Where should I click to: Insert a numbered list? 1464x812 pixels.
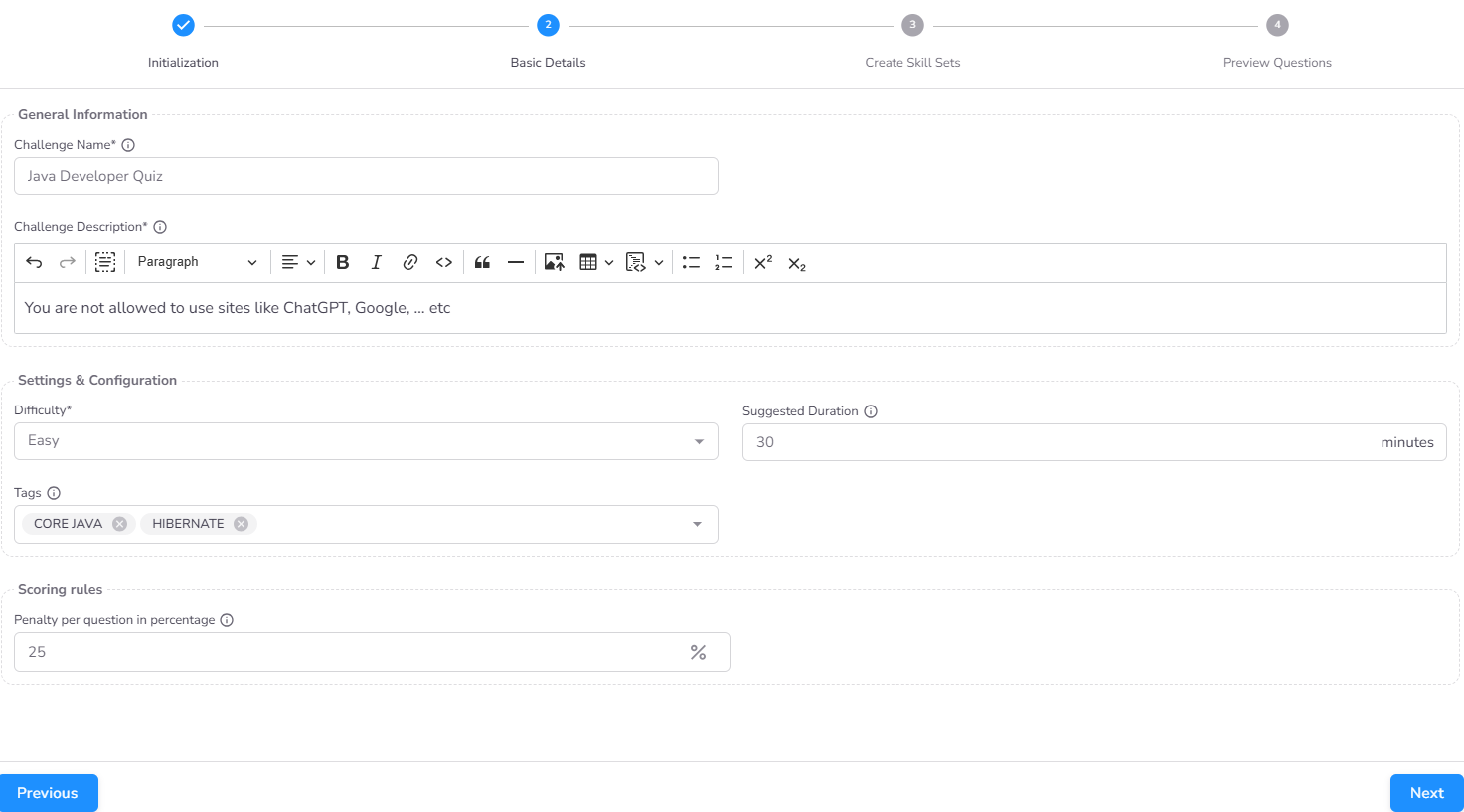click(x=724, y=263)
